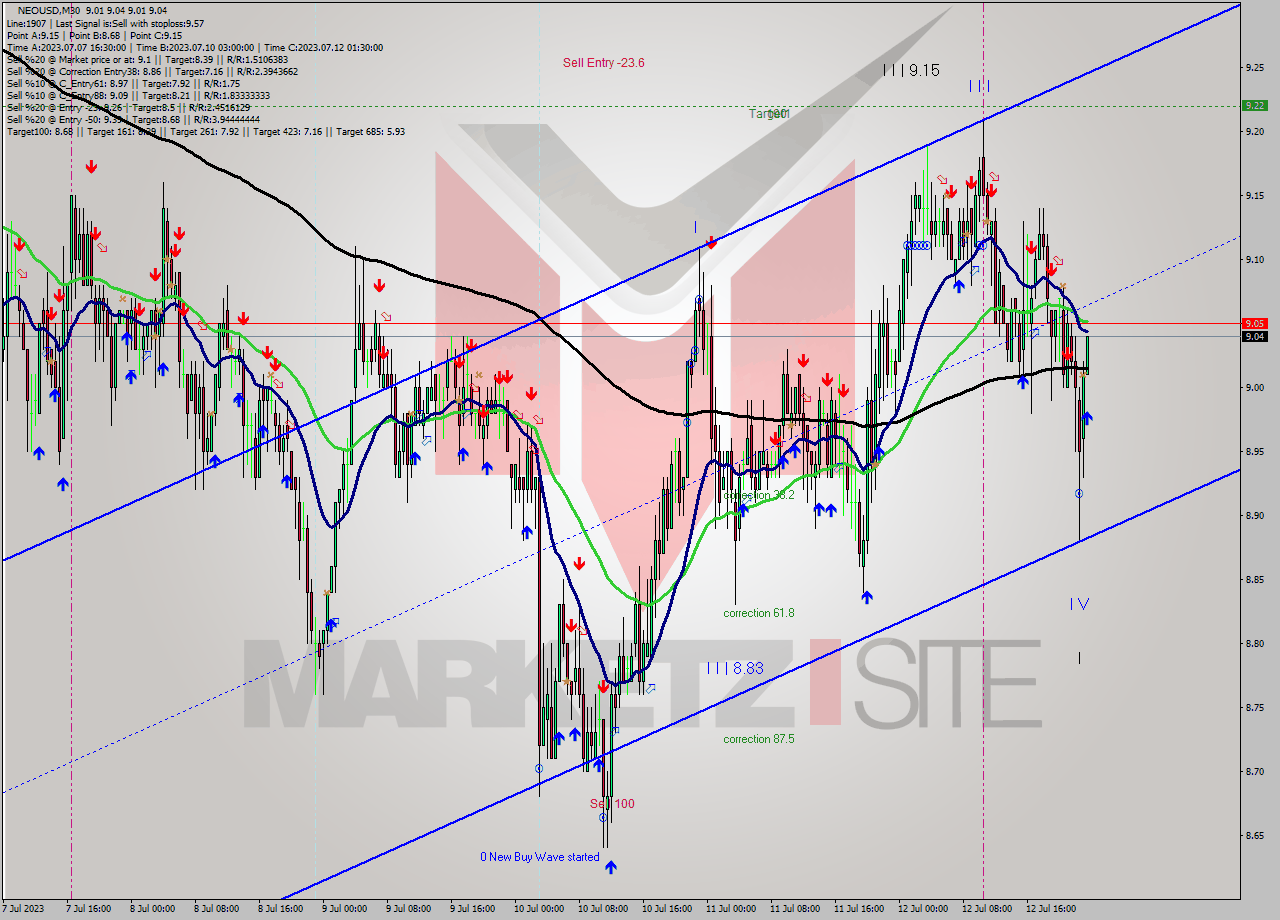This screenshot has width=1280, height=920.
Task: Click the 8.95 price axis label
Action: coord(1254,452)
